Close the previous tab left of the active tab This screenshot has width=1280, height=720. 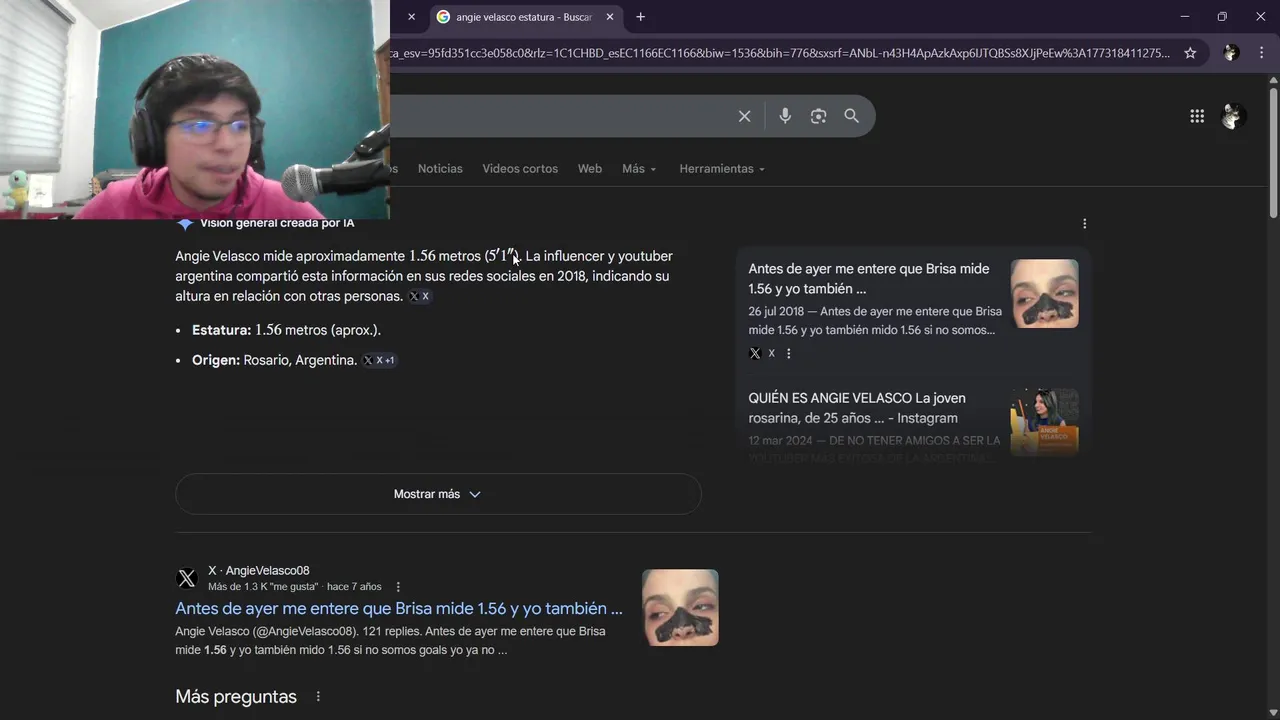coord(411,17)
